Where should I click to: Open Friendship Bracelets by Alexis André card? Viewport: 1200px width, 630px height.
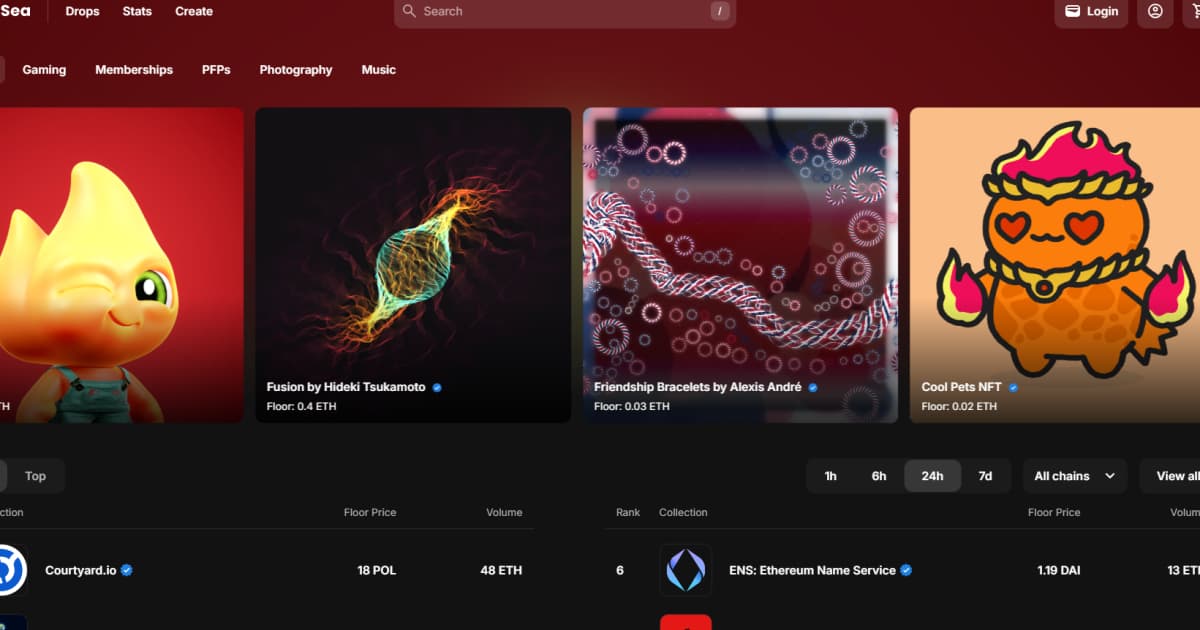pyautogui.click(x=740, y=265)
